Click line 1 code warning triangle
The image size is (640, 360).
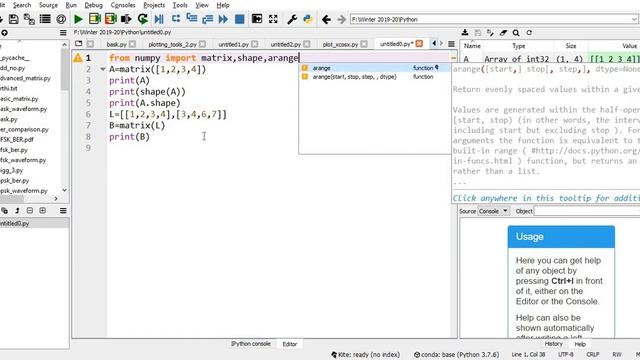tap(78, 58)
